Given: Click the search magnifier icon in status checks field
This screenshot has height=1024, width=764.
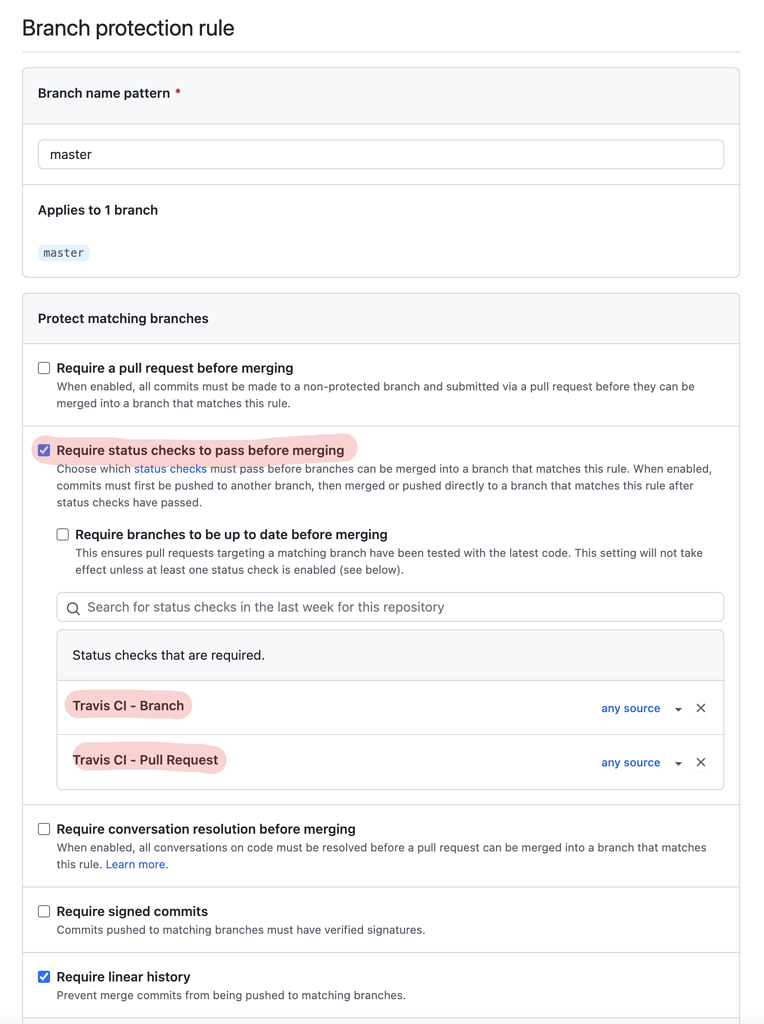Looking at the screenshot, I should (x=74, y=607).
